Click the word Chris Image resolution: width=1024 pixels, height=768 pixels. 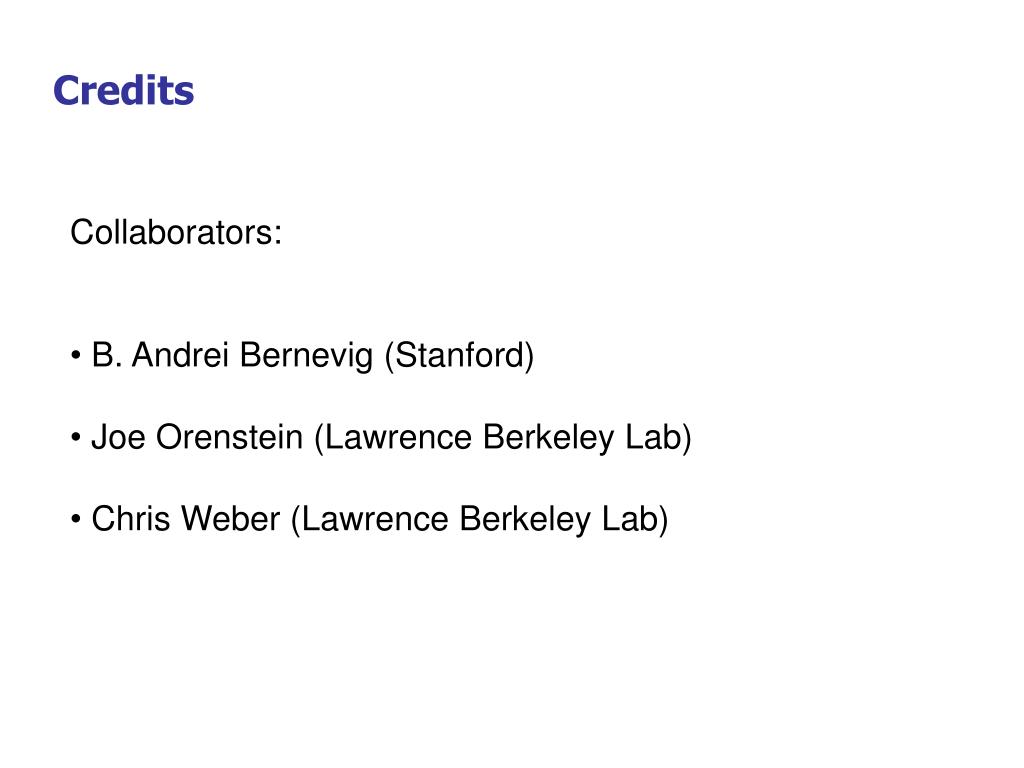click(x=131, y=519)
